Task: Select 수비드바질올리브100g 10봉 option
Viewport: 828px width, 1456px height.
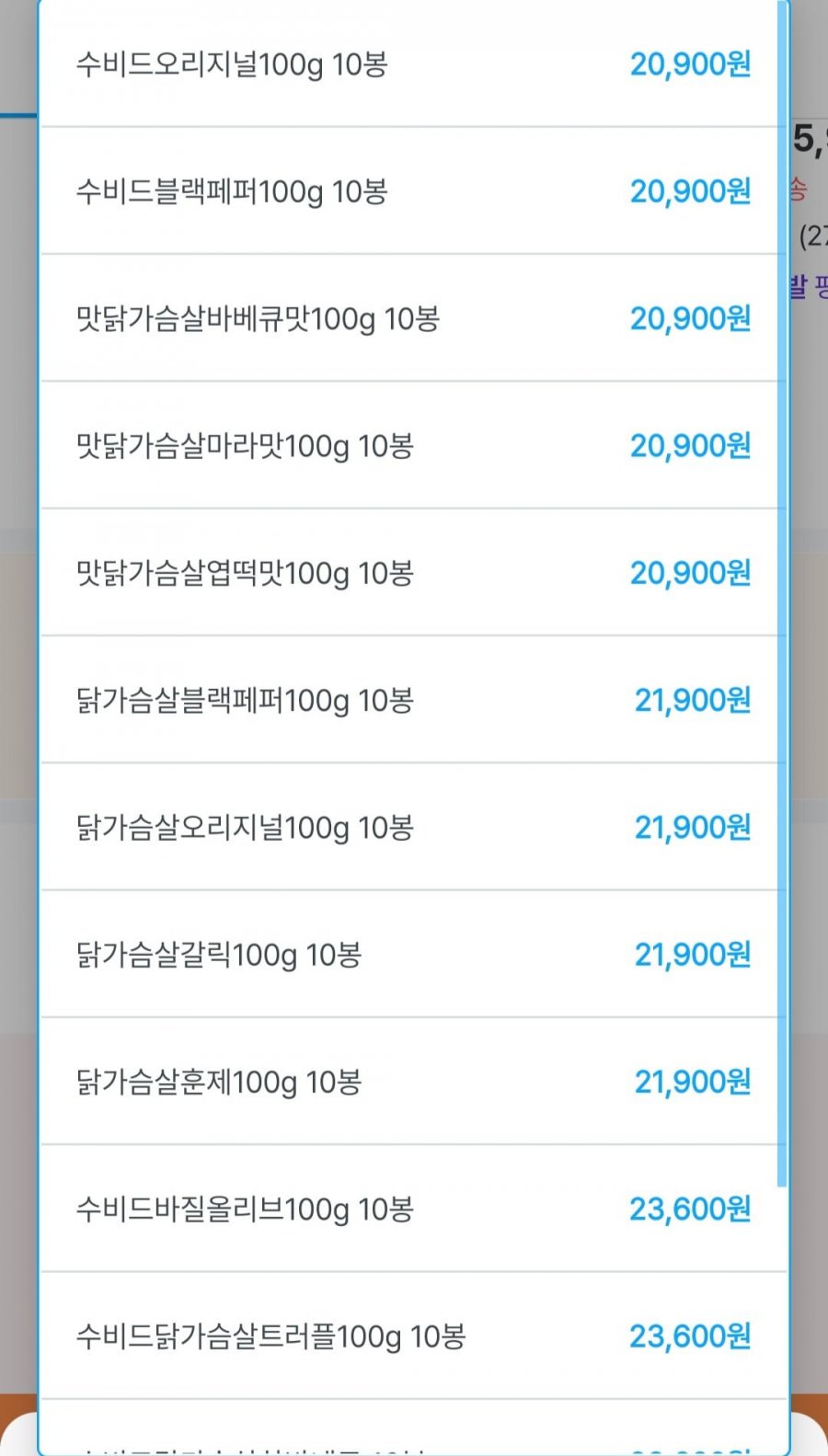Action: point(245,1209)
